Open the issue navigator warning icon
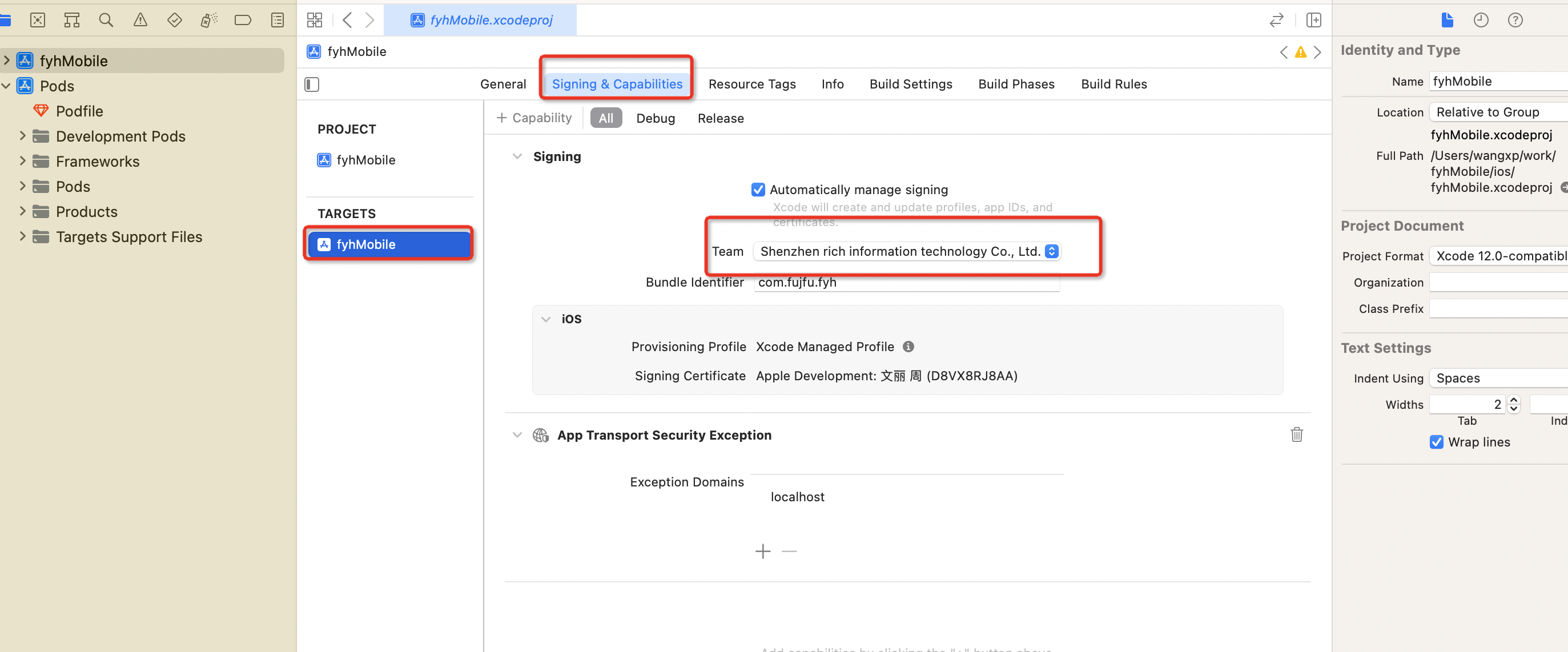Image resolution: width=1568 pixels, height=652 pixels. tap(140, 20)
